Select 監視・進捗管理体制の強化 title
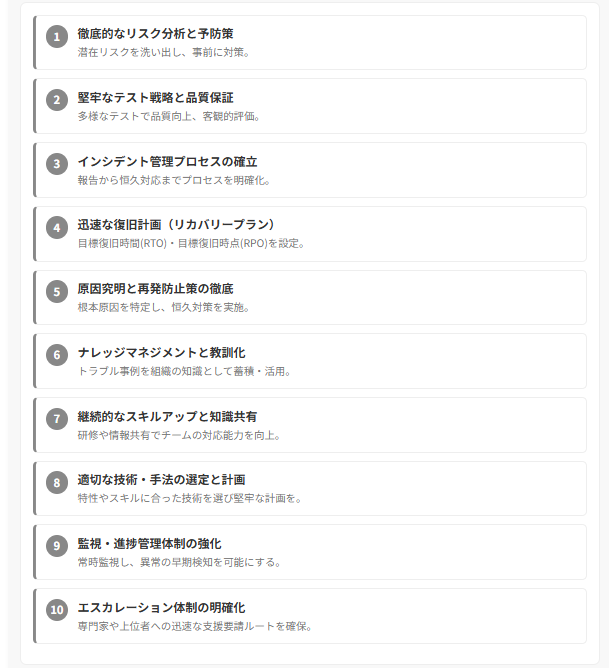 (x=149, y=543)
